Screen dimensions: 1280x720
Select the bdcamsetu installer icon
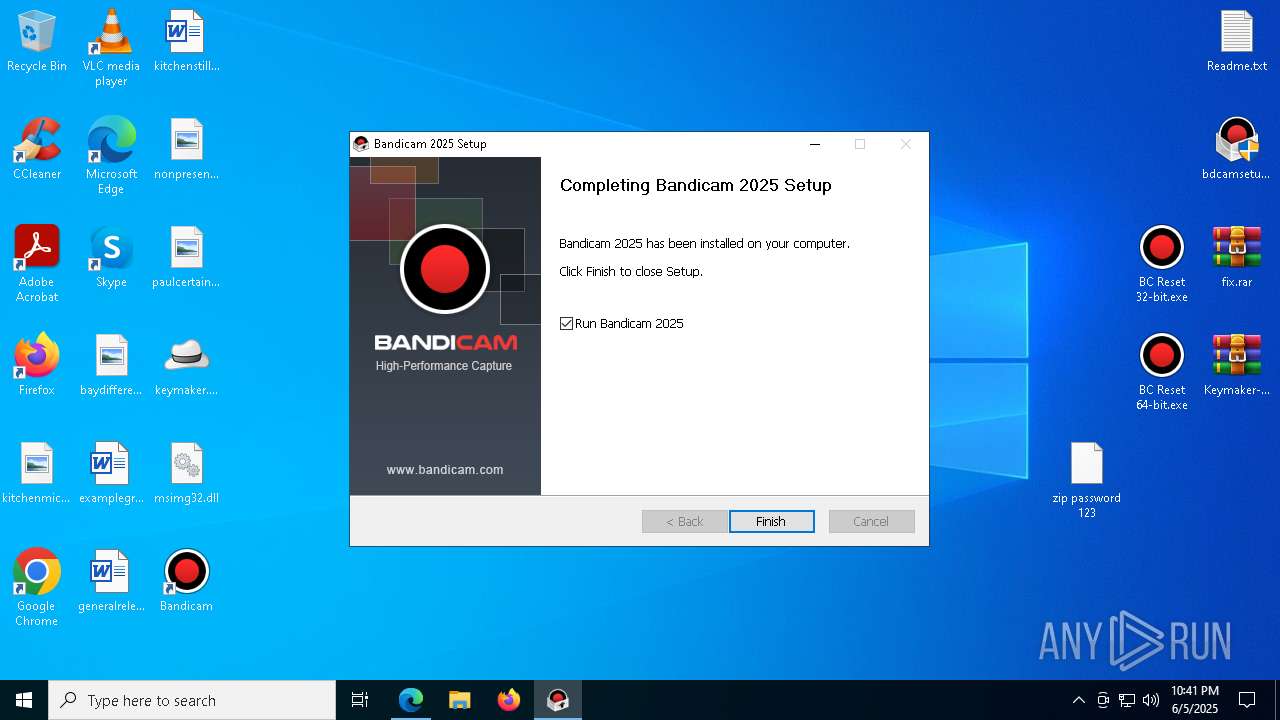(1237, 149)
